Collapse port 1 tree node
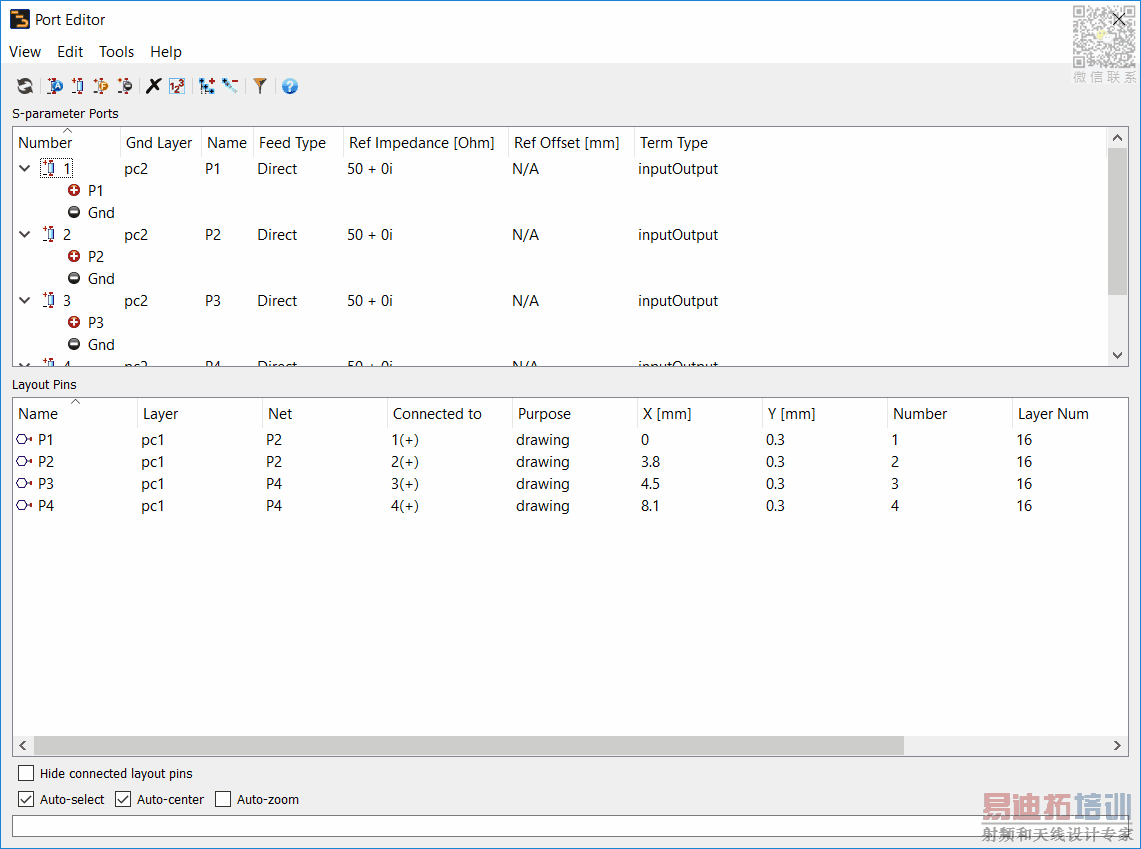 [25, 169]
